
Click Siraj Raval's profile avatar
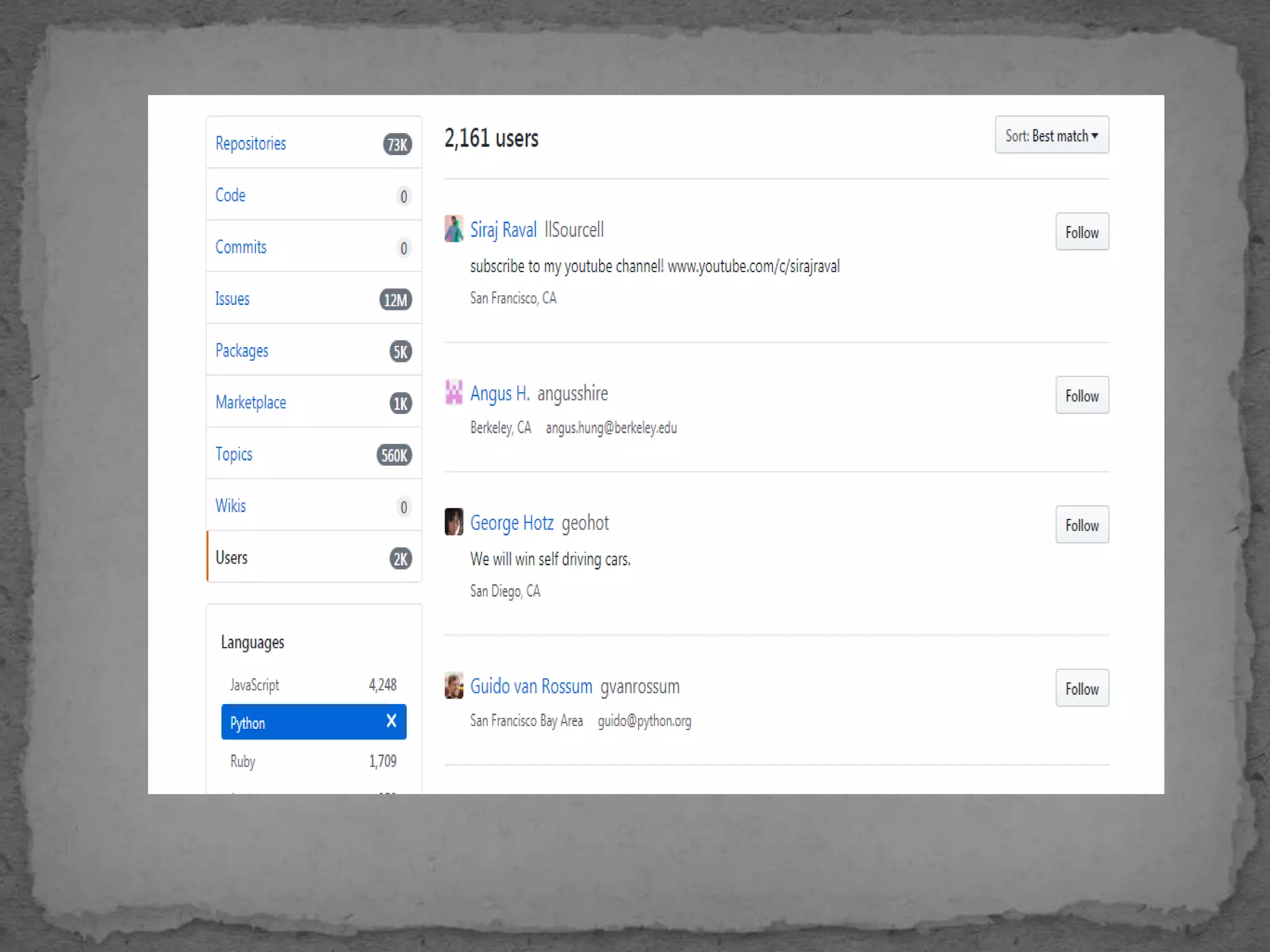click(453, 229)
